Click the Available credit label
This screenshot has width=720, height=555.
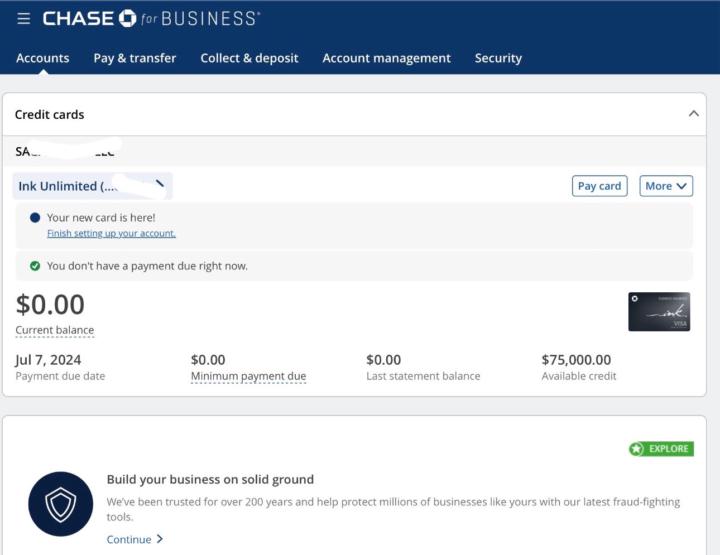[x=579, y=376]
